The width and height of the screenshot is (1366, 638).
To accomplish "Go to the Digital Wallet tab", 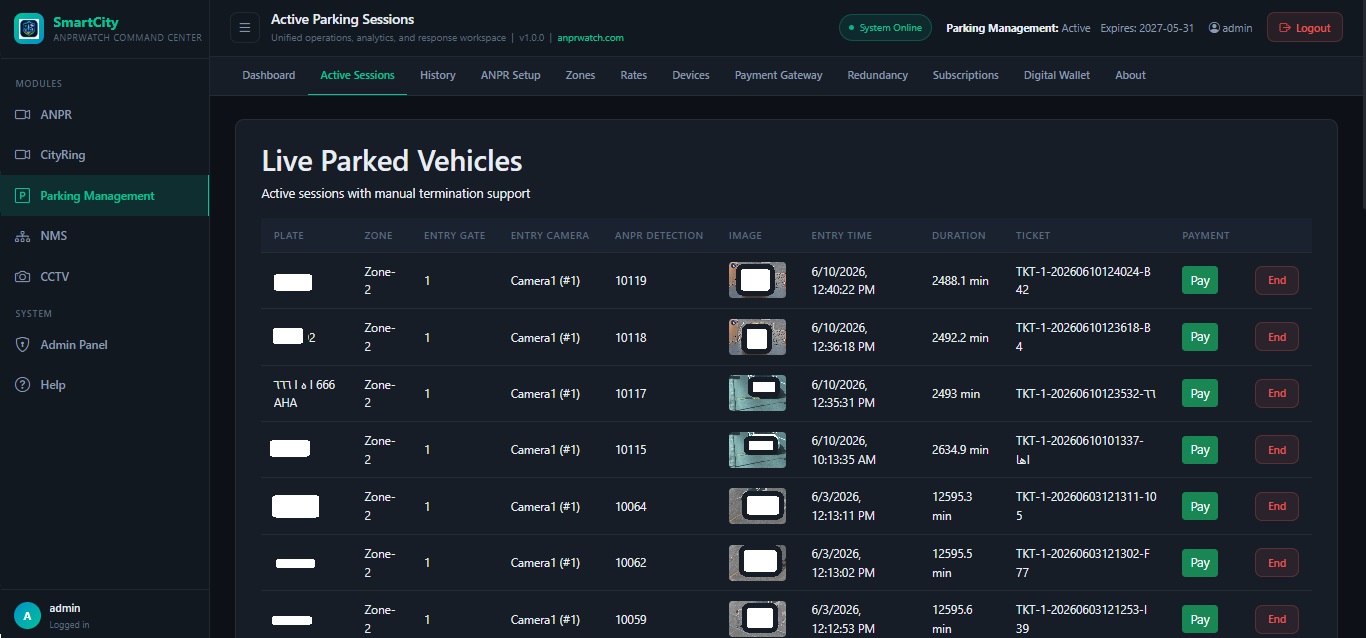I will pyautogui.click(x=1057, y=75).
